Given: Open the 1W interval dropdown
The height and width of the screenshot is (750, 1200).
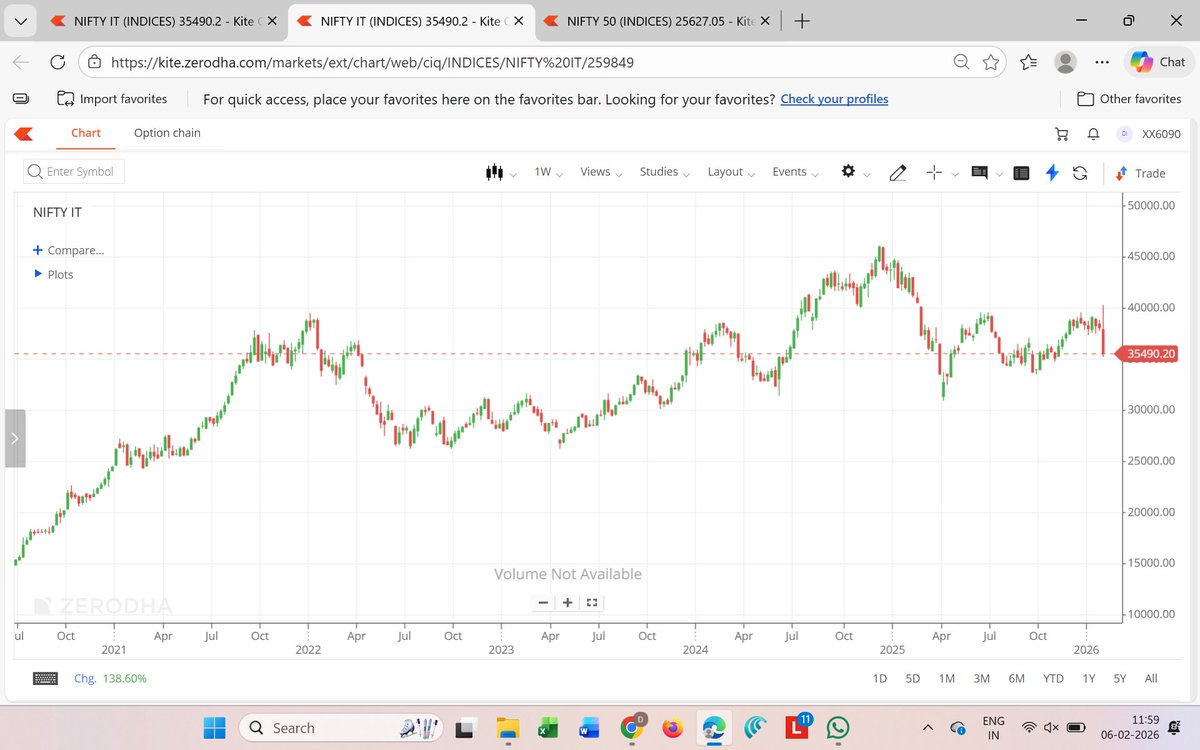Looking at the screenshot, I should click(549, 172).
